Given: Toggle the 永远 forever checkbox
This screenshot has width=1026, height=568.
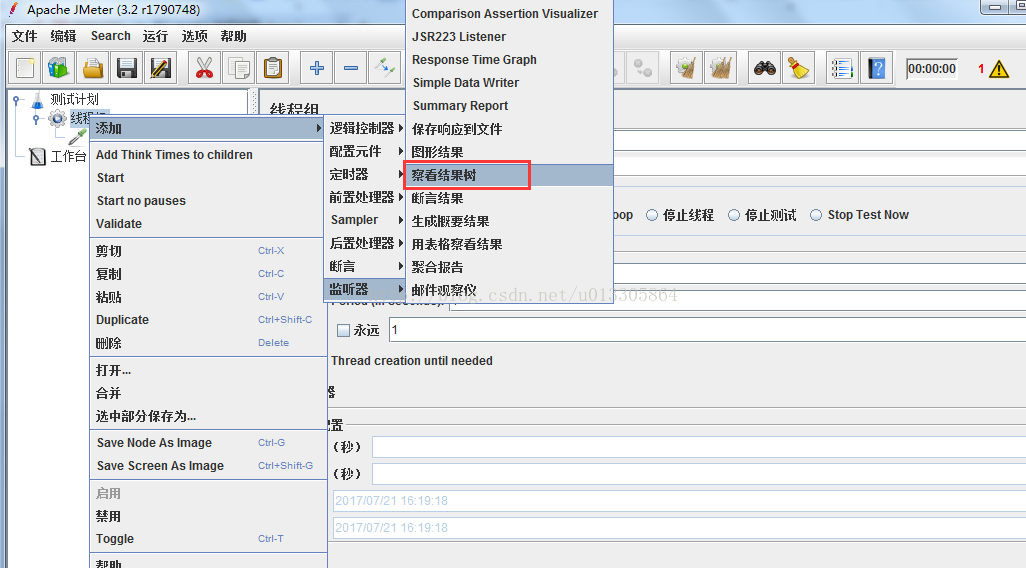Looking at the screenshot, I should pyautogui.click(x=343, y=330).
